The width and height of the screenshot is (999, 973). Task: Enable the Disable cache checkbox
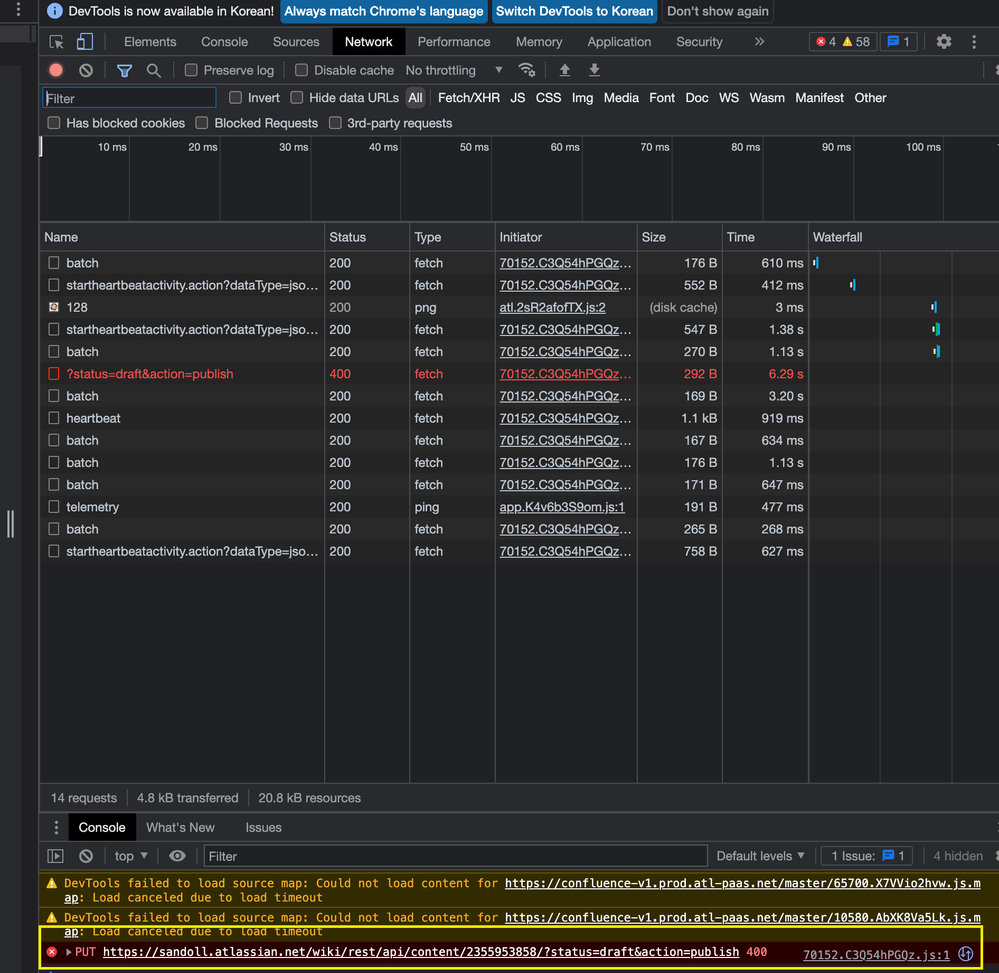pyautogui.click(x=301, y=70)
